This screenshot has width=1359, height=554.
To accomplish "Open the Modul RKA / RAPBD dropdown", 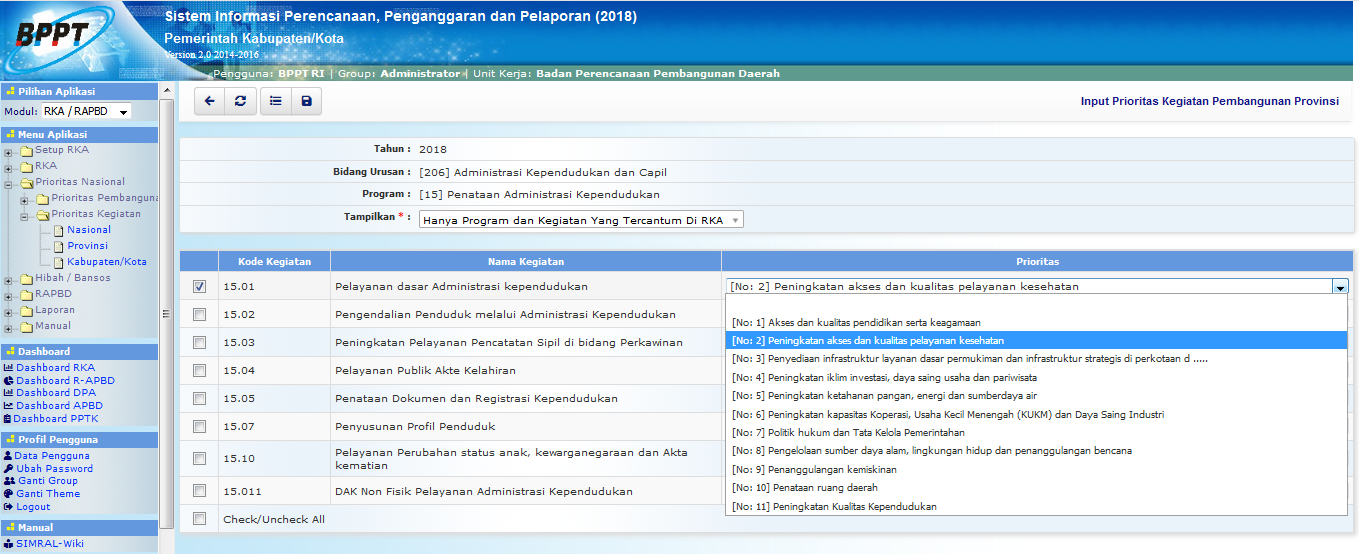I will click(x=86, y=112).
